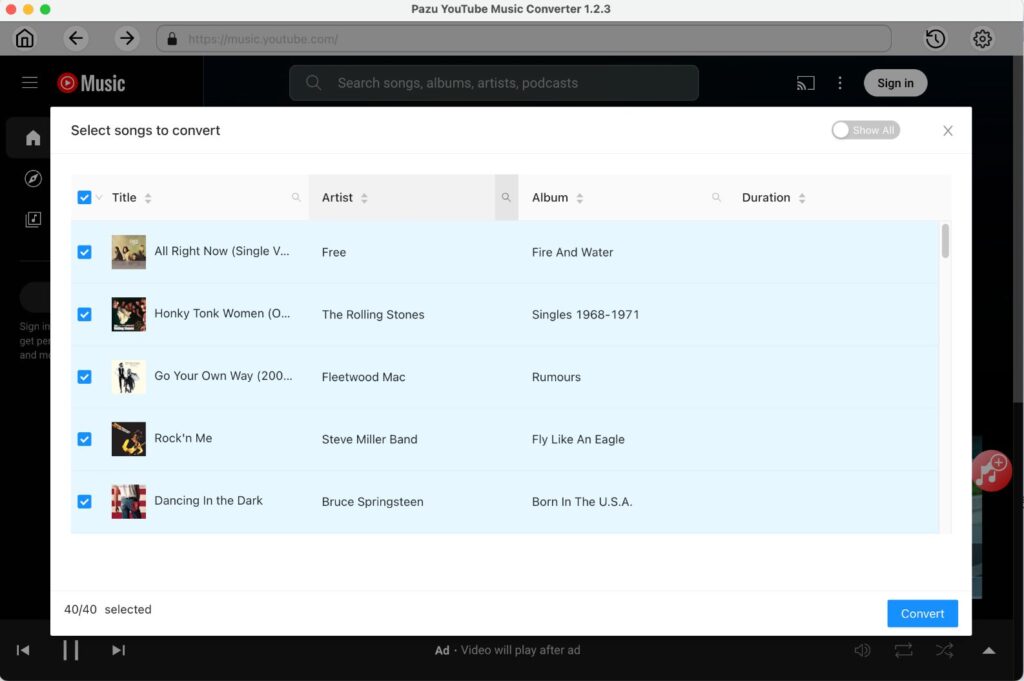Open app settings via the gear icon
This screenshot has height=681, width=1024.
[982, 38]
